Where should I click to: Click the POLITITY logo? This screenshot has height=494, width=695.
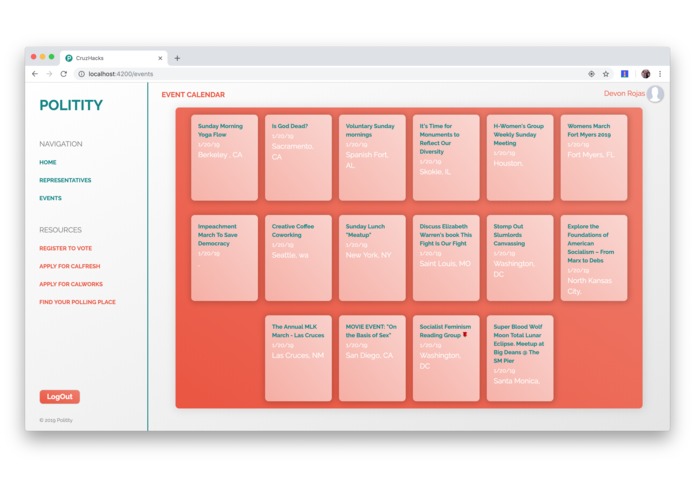[x=71, y=105]
